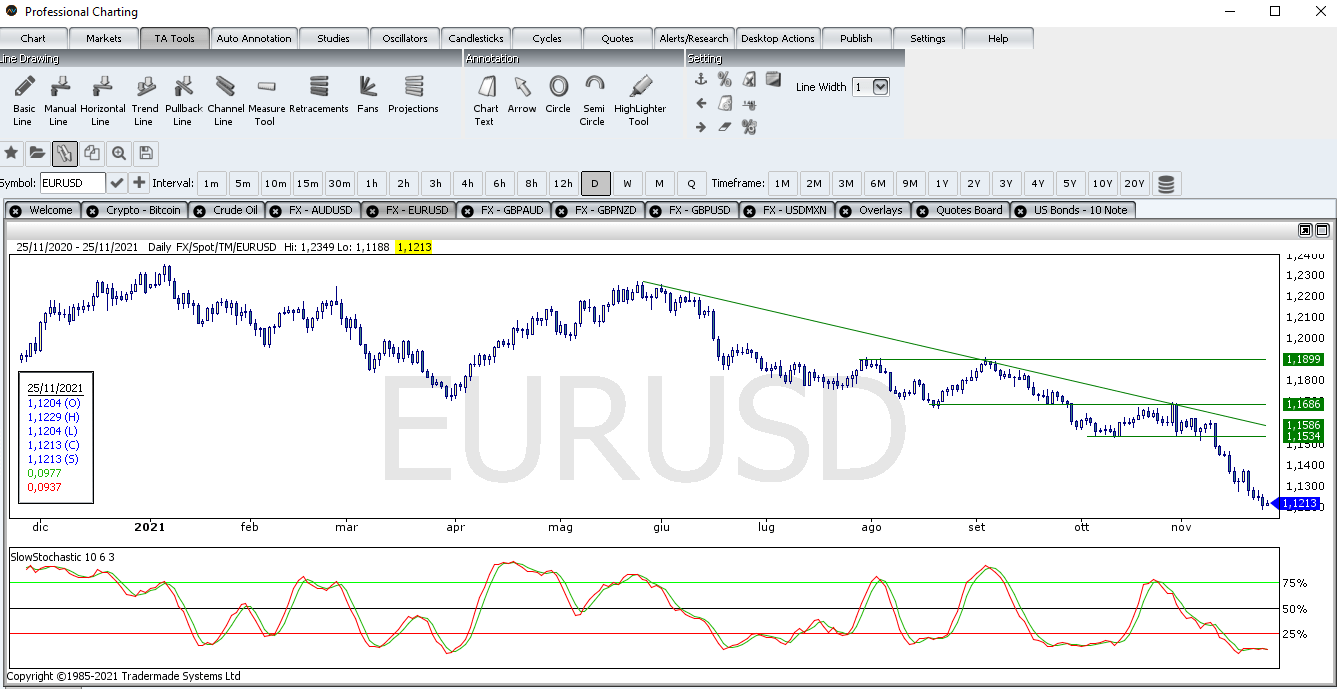Add symbol with the plus button
Viewport: 1337px width, 689px height.
coord(139,183)
